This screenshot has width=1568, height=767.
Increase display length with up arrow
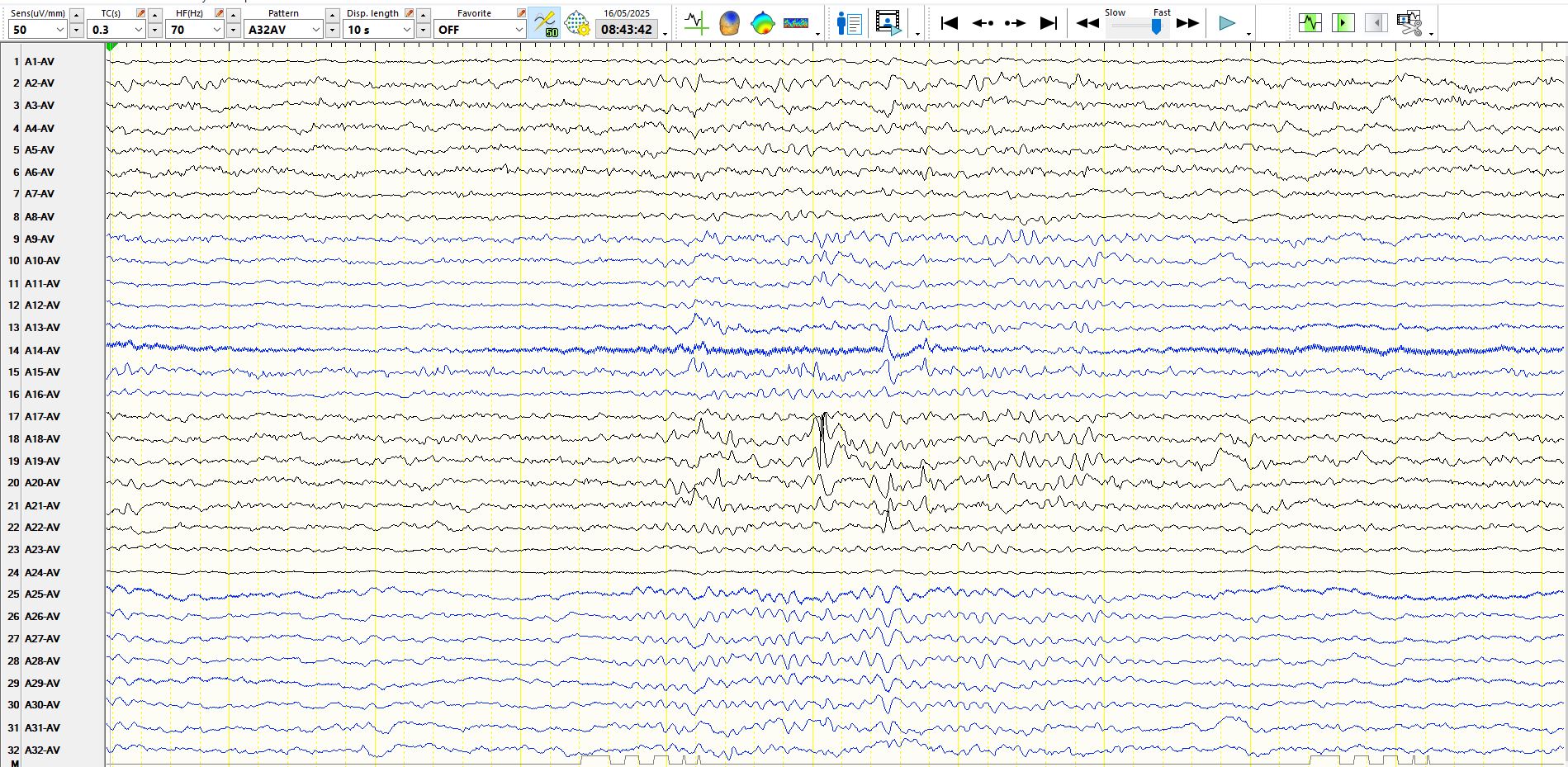pos(423,15)
